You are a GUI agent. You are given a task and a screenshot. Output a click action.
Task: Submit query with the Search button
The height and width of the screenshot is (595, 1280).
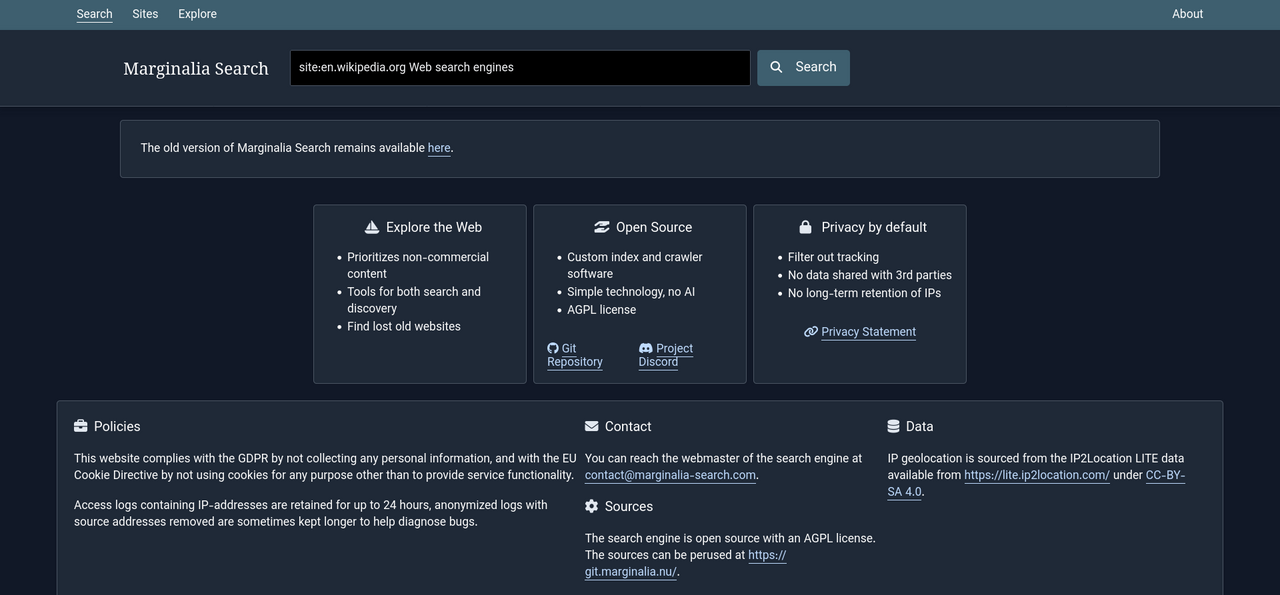point(803,68)
